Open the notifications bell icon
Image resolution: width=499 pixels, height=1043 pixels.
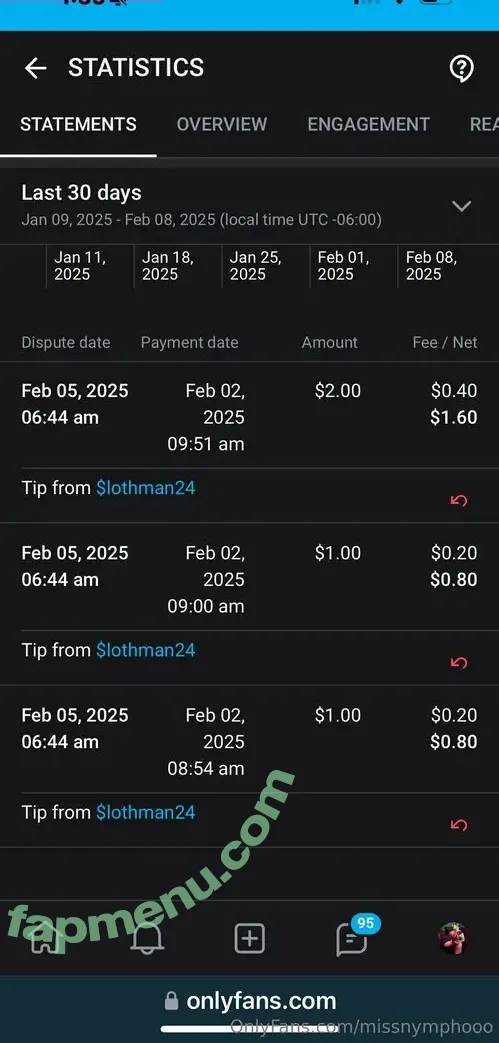tap(147, 939)
